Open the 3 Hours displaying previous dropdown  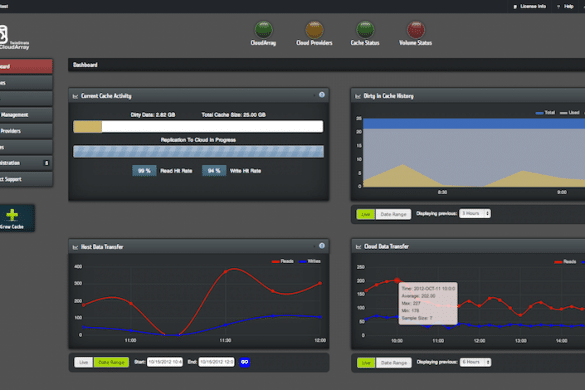[475, 213]
